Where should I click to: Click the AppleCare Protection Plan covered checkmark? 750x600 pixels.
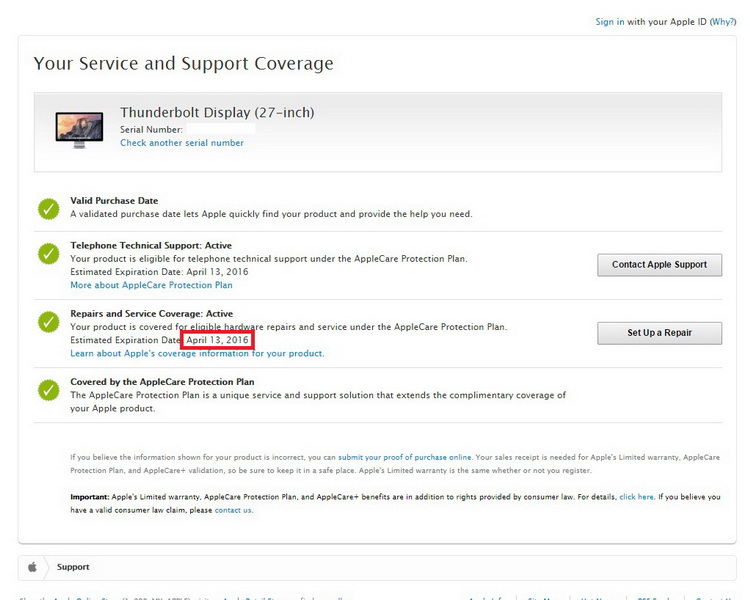click(x=48, y=390)
